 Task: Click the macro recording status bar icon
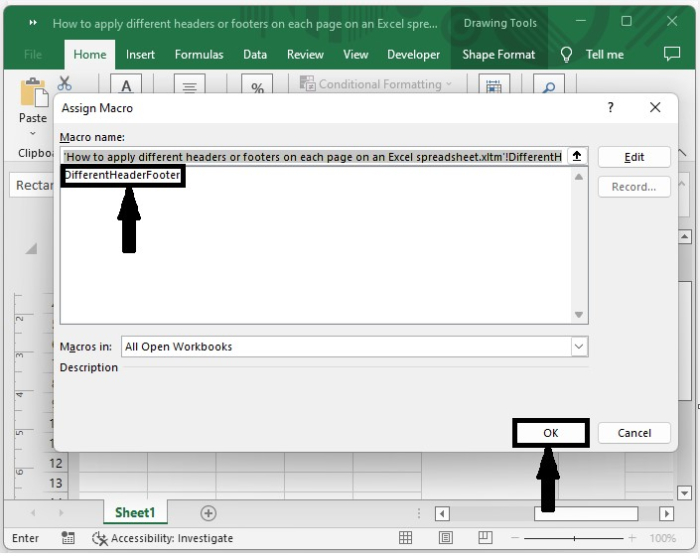pos(68,538)
